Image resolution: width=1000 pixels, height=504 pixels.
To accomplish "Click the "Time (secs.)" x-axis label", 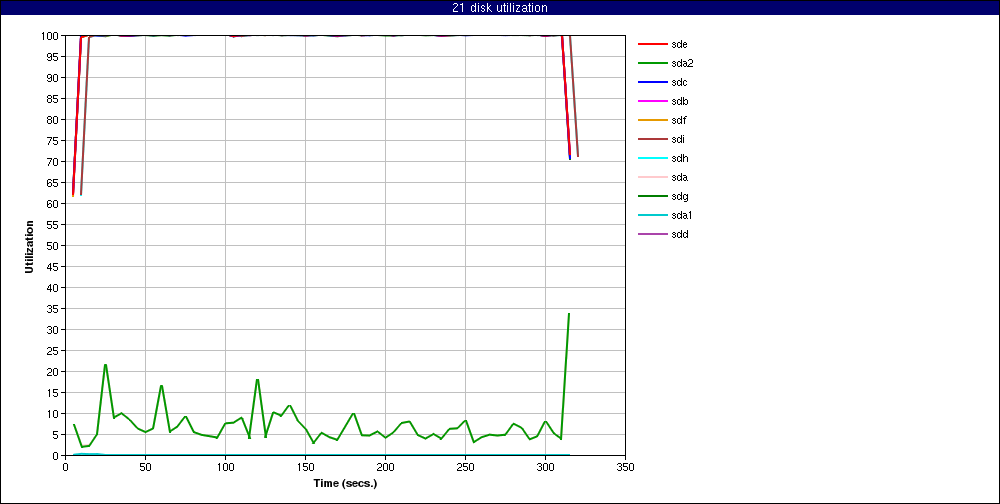I will (345, 484).
